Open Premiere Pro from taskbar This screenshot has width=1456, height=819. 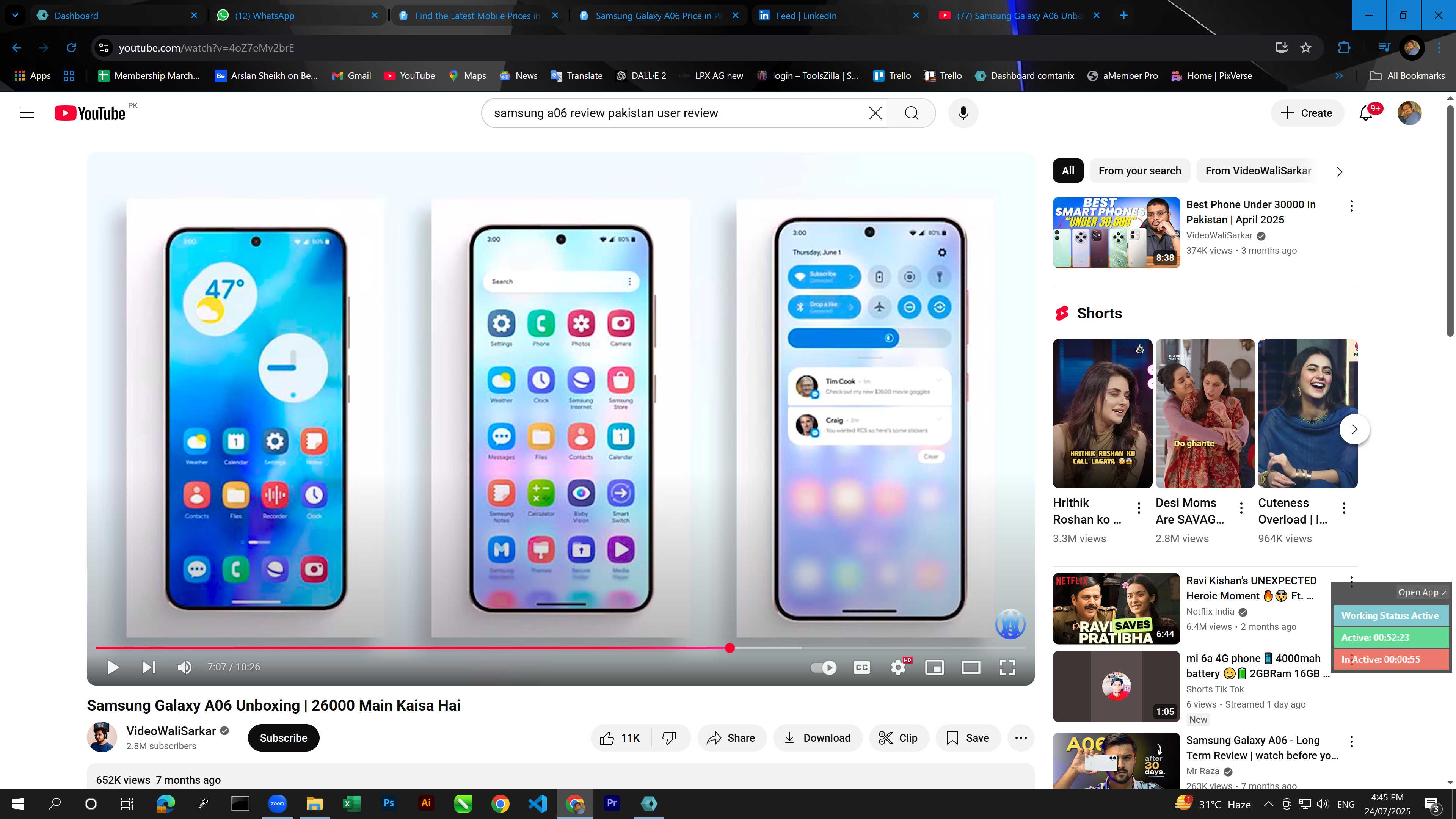(x=612, y=803)
